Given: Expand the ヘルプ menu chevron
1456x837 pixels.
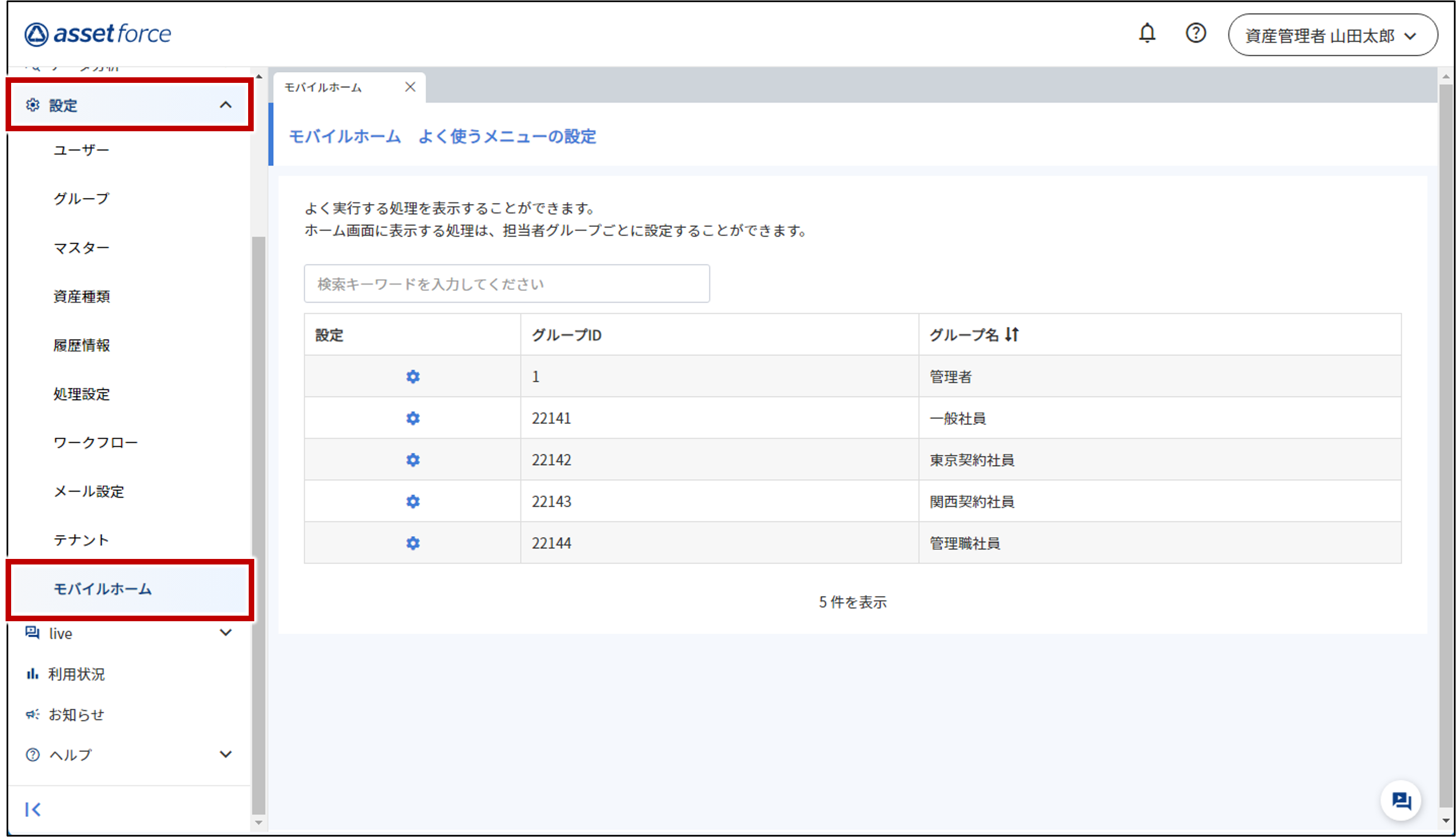Looking at the screenshot, I should (226, 754).
